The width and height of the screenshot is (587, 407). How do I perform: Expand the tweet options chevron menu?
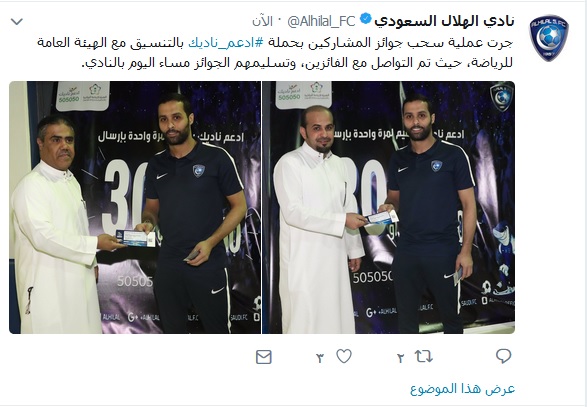click(x=17, y=22)
